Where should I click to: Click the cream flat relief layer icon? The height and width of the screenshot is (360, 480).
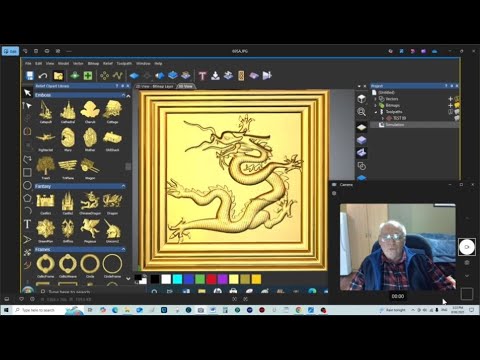coord(362,127)
